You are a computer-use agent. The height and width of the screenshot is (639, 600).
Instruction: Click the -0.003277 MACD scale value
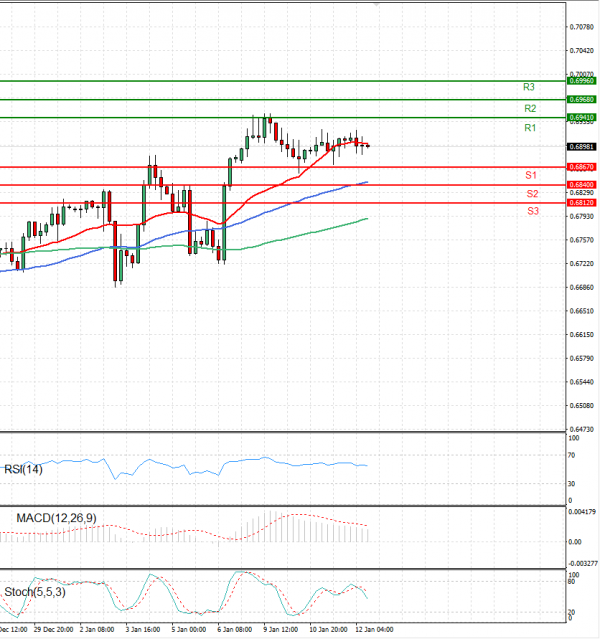(582, 564)
